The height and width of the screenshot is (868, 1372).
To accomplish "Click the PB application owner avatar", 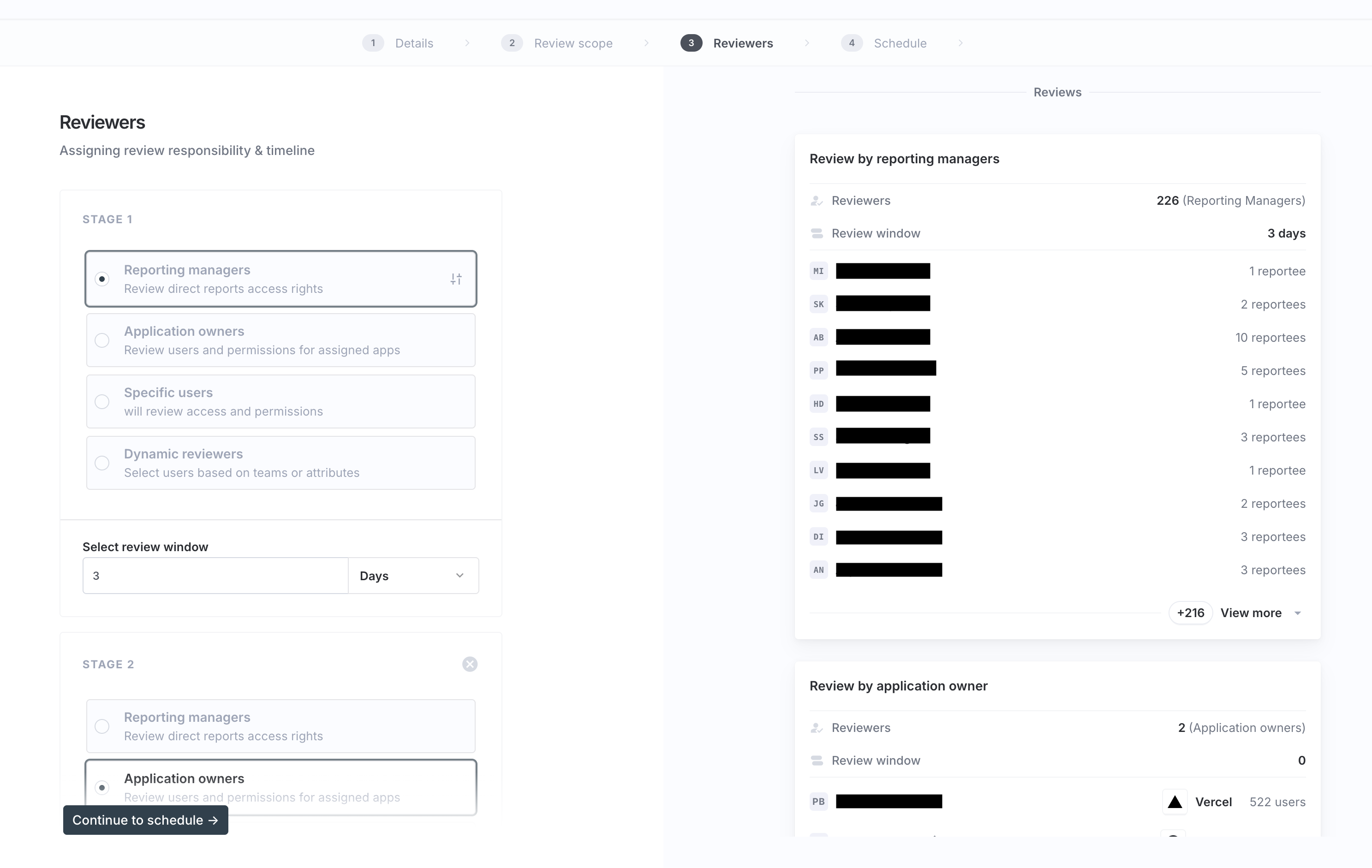I will 818,802.
